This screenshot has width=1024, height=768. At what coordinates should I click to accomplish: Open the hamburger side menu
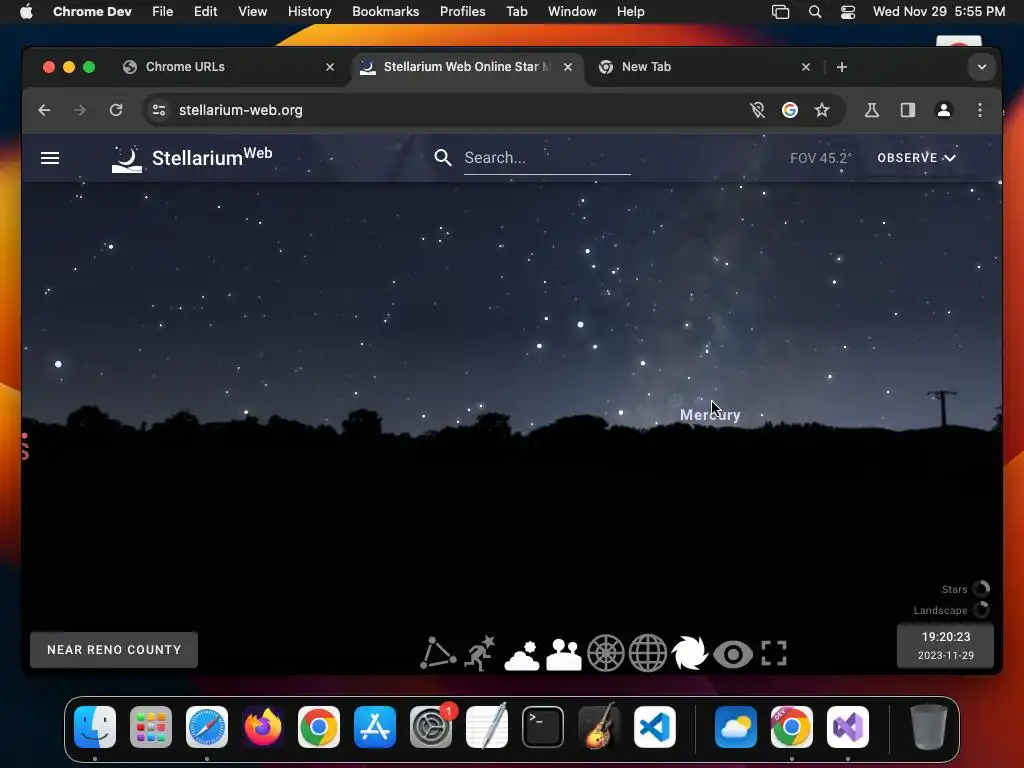[x=50, y=158]
